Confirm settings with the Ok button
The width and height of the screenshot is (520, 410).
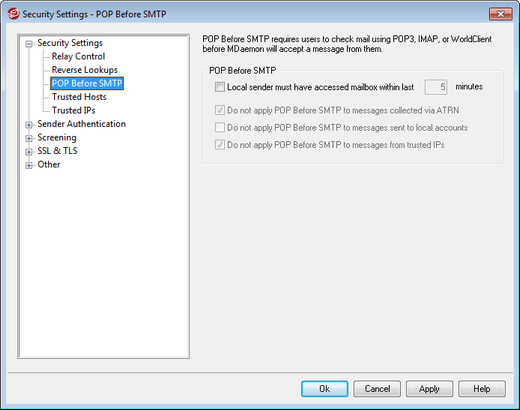tap(324, 389)
